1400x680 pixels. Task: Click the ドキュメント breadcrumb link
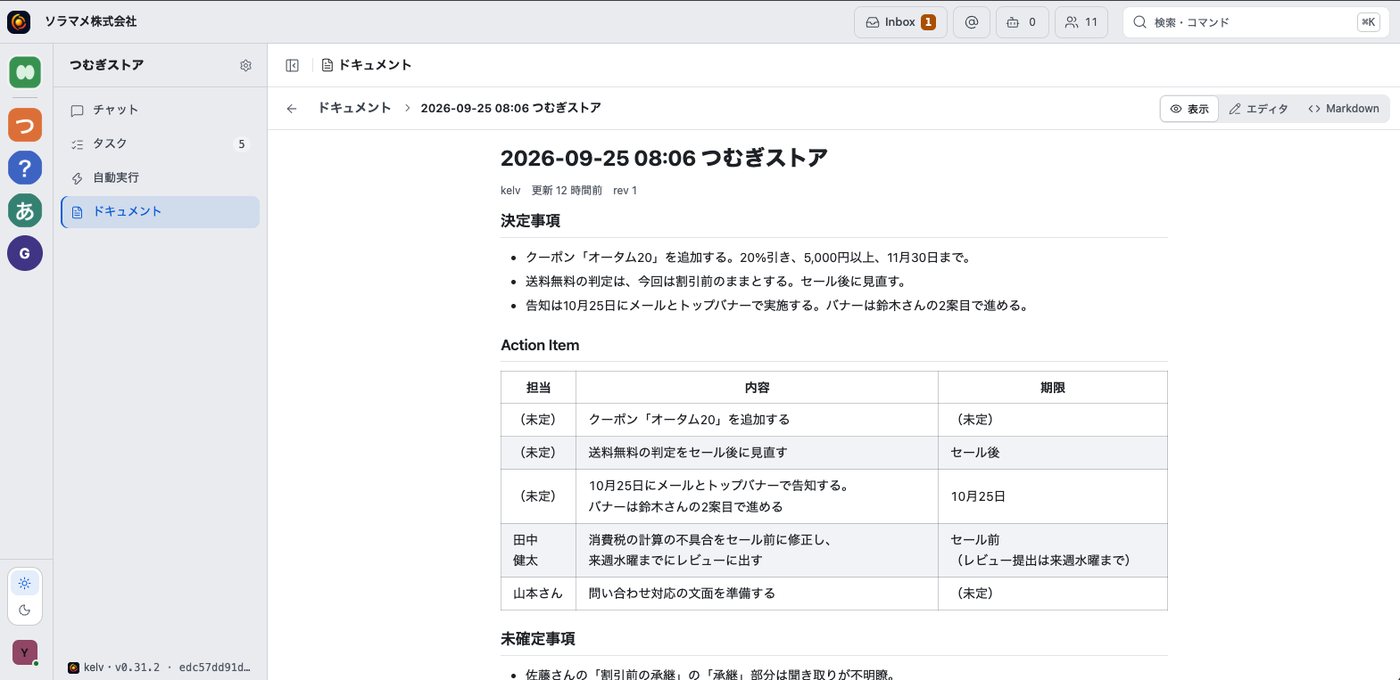(354, 108)
